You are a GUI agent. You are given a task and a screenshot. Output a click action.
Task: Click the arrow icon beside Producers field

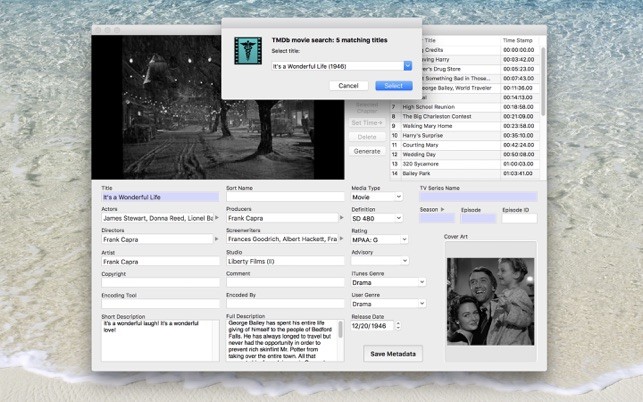[x=341, y=217]
